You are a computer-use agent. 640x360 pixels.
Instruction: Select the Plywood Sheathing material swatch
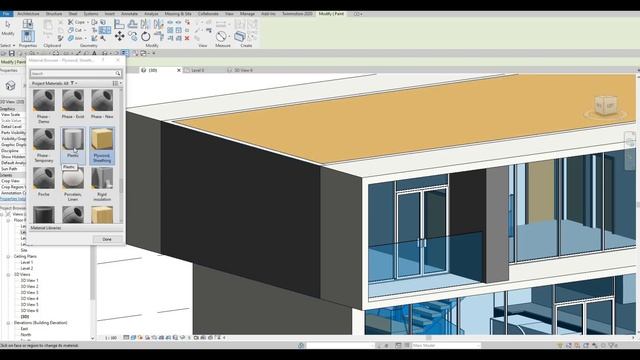[x=102, y=145]
